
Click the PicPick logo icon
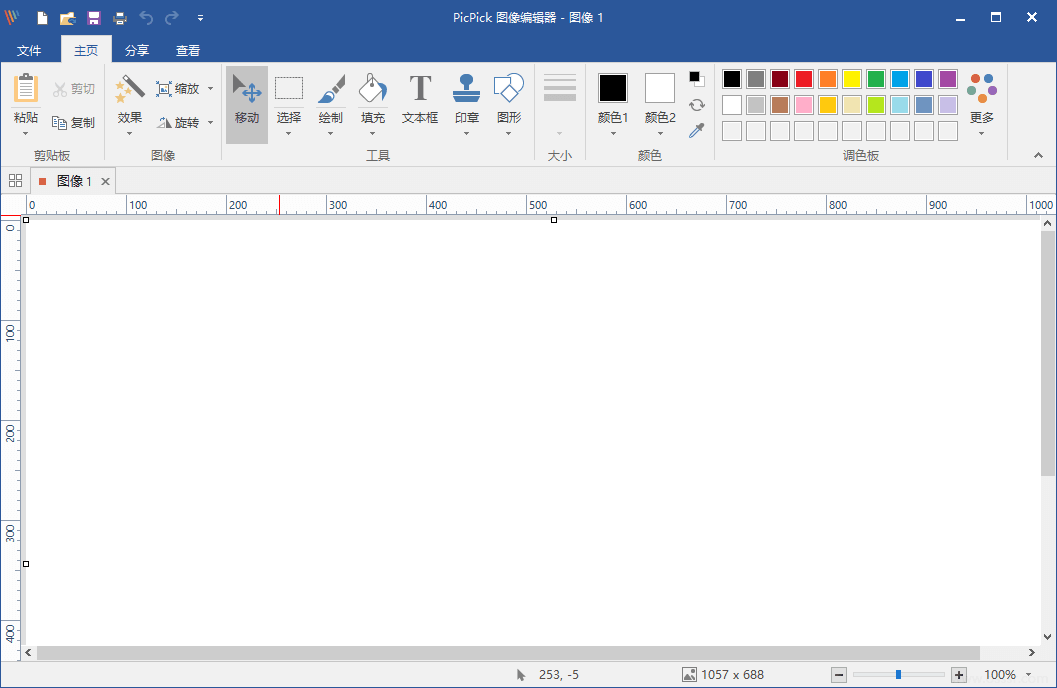click(11, 18)
